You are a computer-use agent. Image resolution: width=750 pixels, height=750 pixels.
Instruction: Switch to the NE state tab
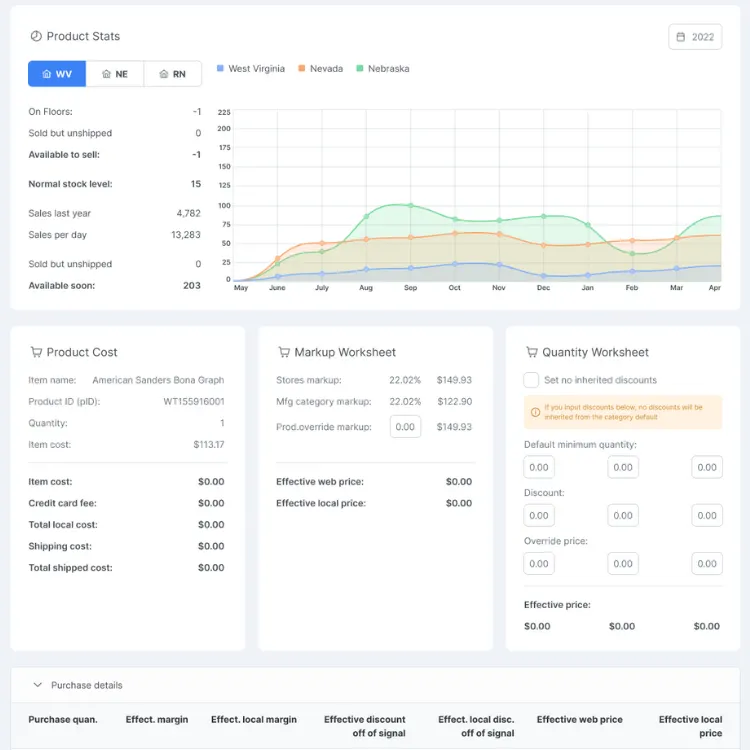pyautogui.click(x=115, y=74)
